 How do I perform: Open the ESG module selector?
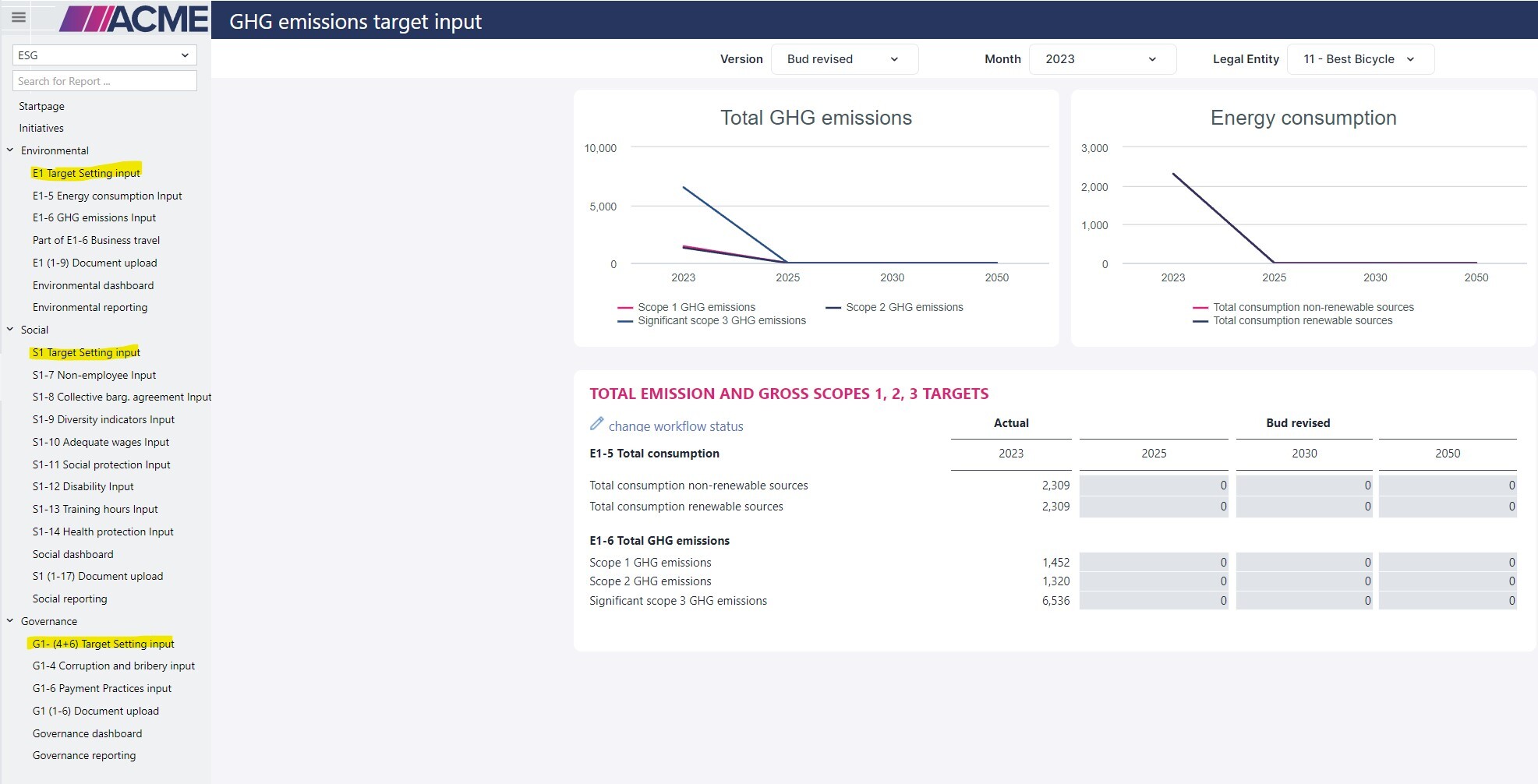point(104,55)
